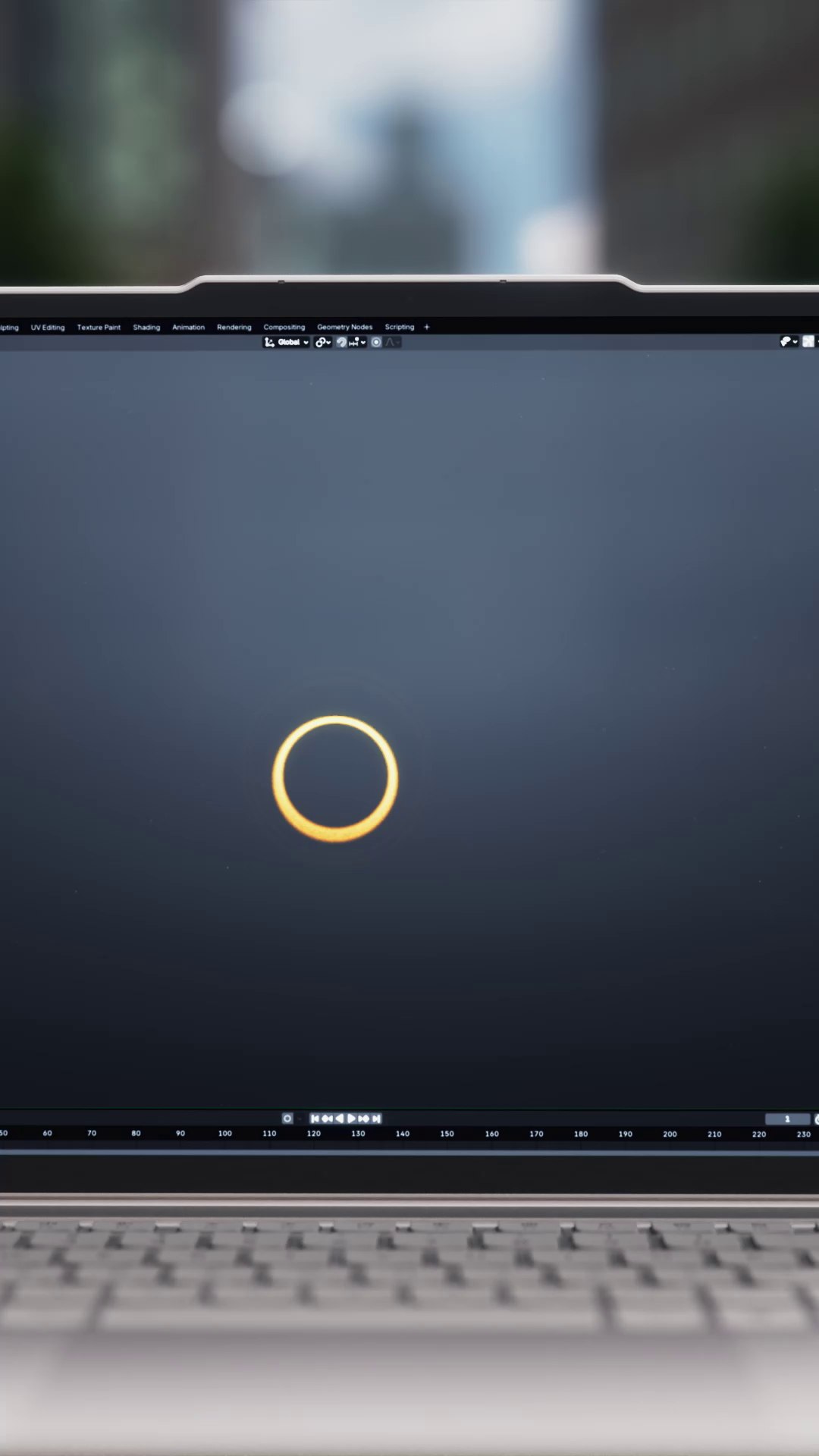Click frame 100 on the timeline ruler
Screen dimensions: 819x1456
225,1134
